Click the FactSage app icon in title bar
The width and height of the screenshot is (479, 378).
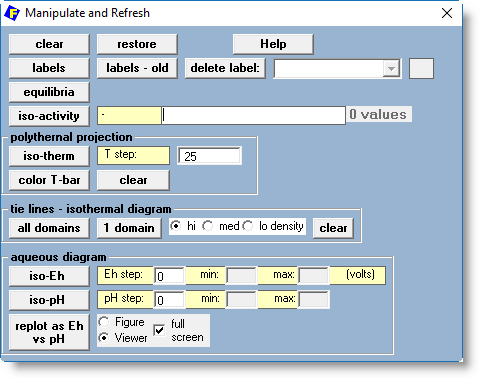coord(12,13)
